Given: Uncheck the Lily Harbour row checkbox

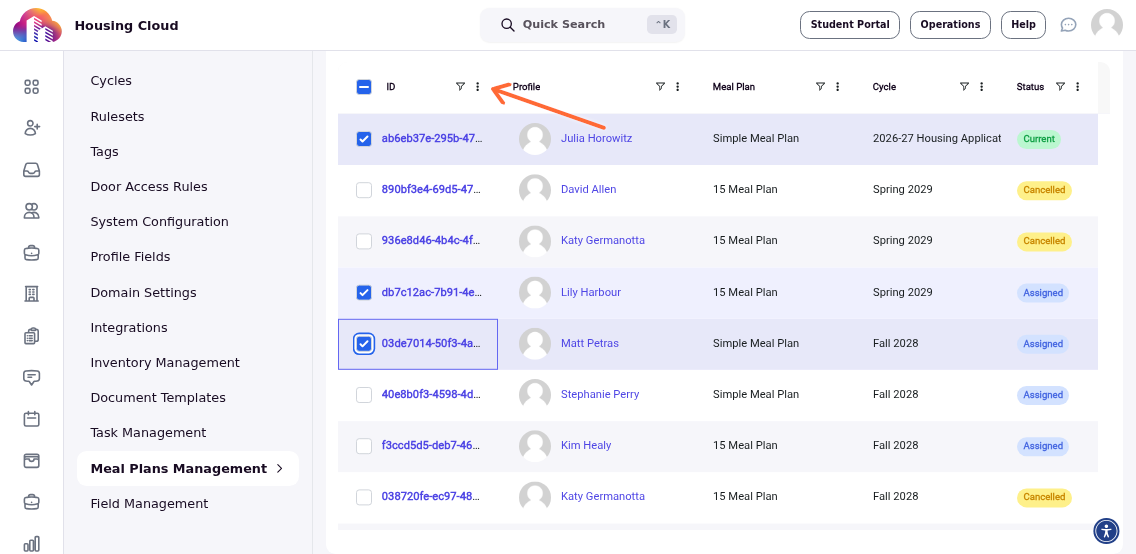Looking at the screenshot, I should point(364,293).
